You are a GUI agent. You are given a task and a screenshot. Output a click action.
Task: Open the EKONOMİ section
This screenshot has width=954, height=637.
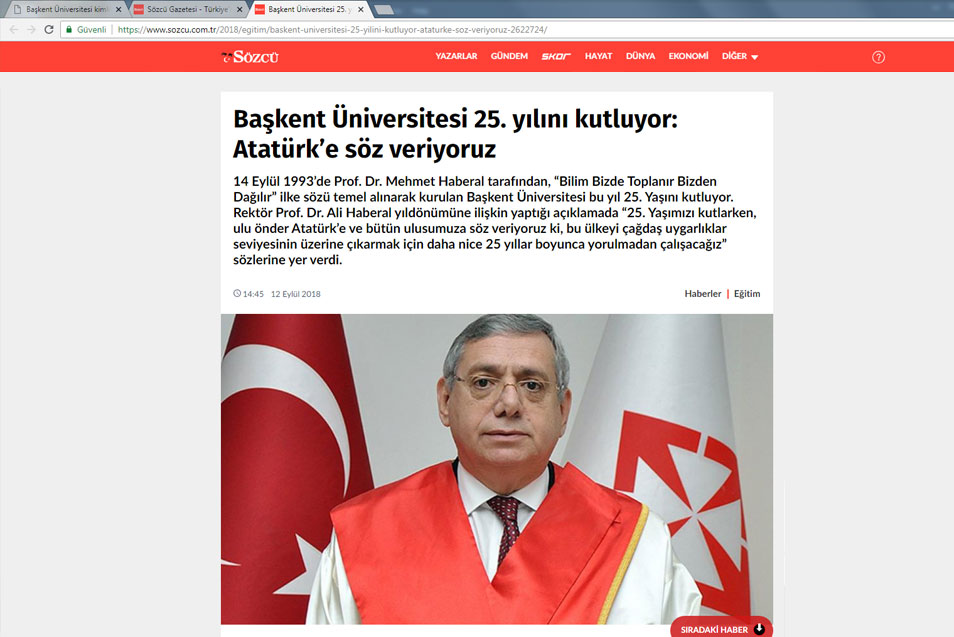(x=688, y=57)
